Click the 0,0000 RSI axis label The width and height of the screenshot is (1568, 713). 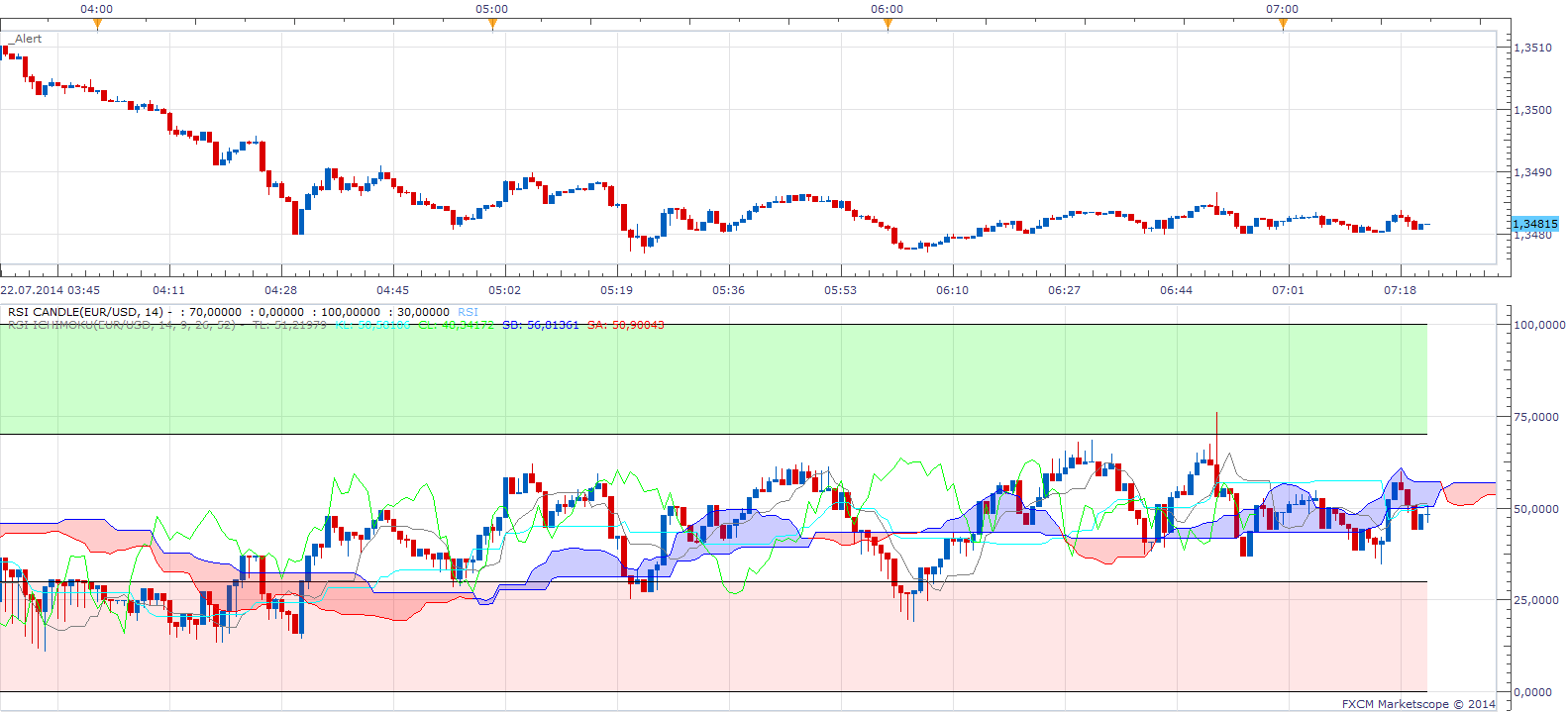[1533, 692]
